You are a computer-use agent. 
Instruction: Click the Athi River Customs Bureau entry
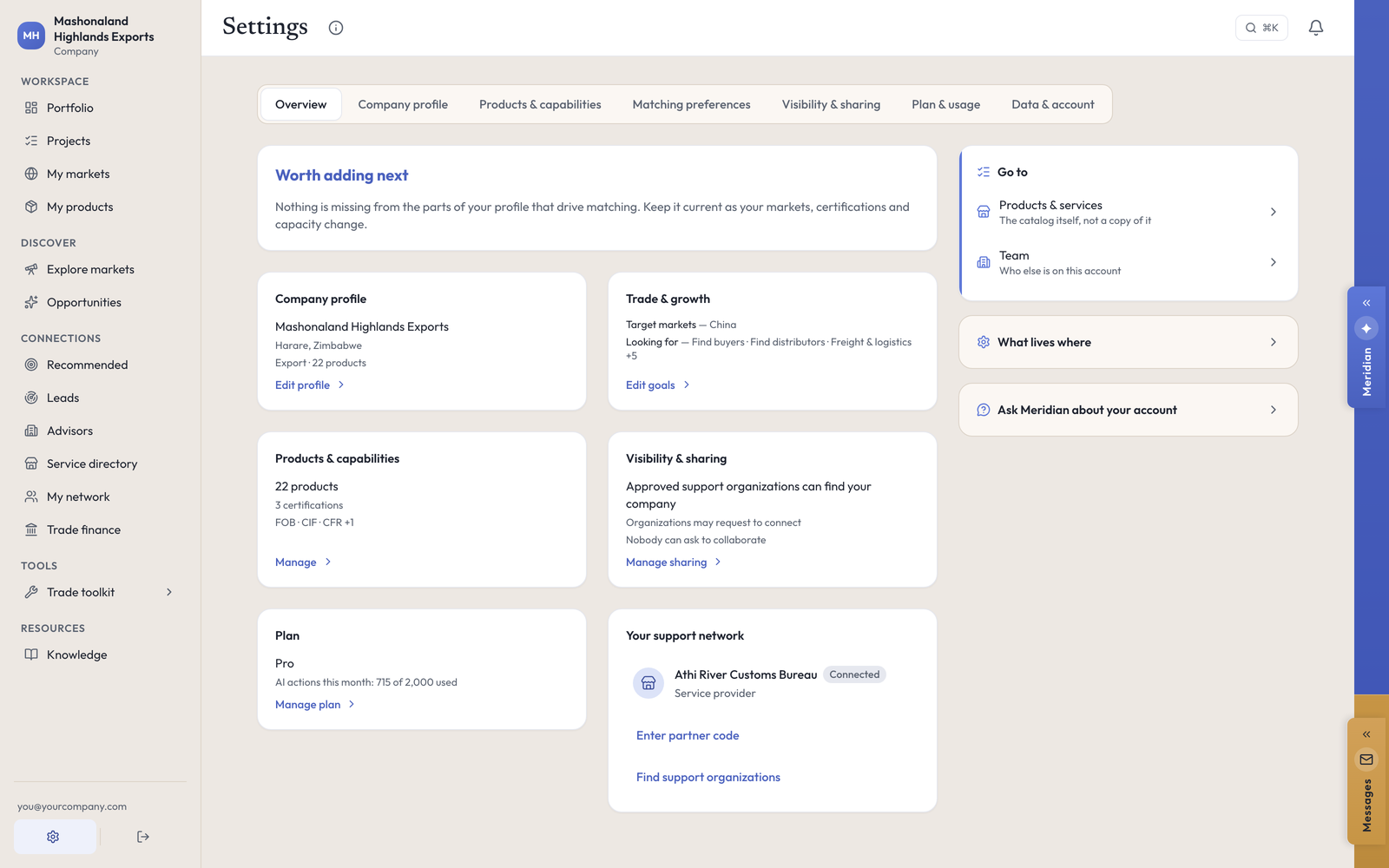tap(772, 683)
